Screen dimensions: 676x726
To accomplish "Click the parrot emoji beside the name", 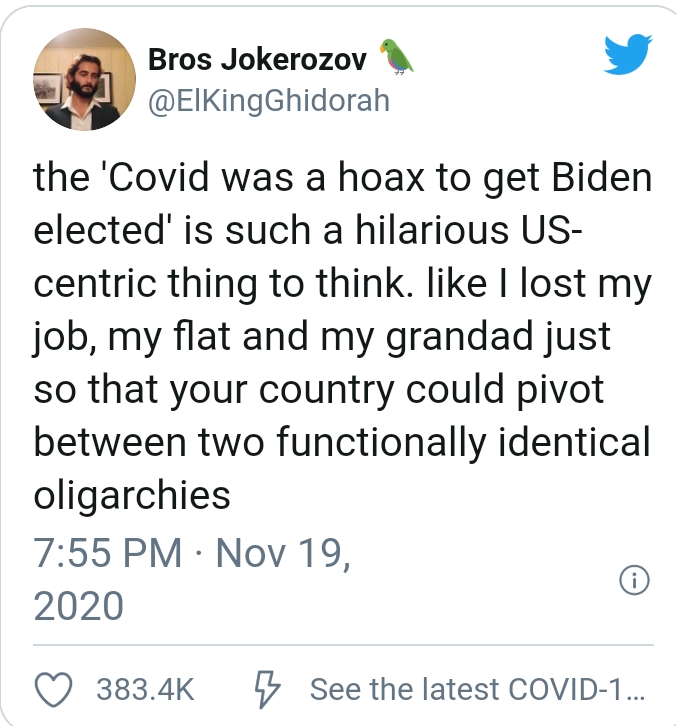I will click(x=396, y=59).
